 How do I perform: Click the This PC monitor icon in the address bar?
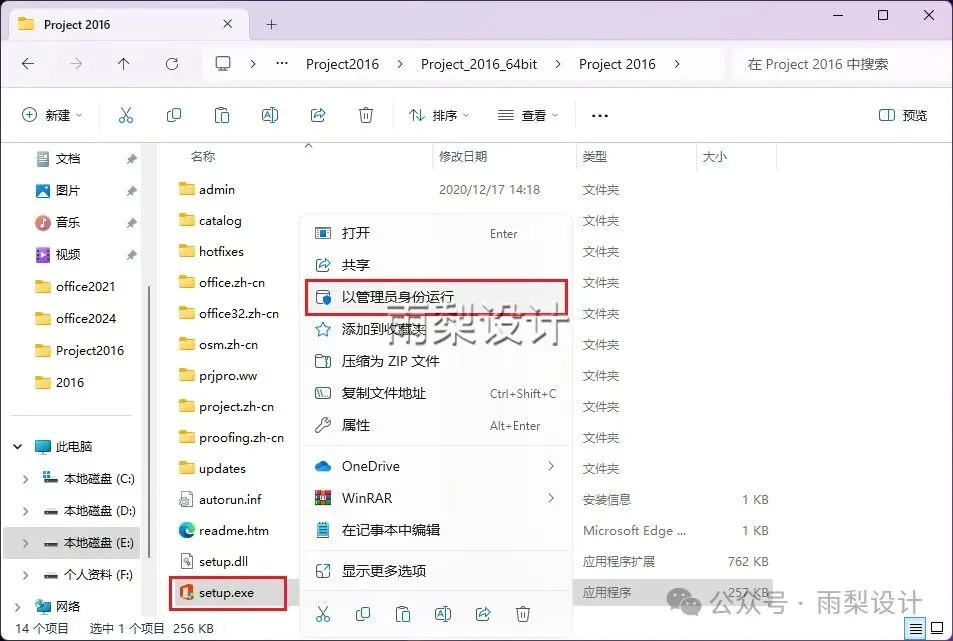click(223, 64)
